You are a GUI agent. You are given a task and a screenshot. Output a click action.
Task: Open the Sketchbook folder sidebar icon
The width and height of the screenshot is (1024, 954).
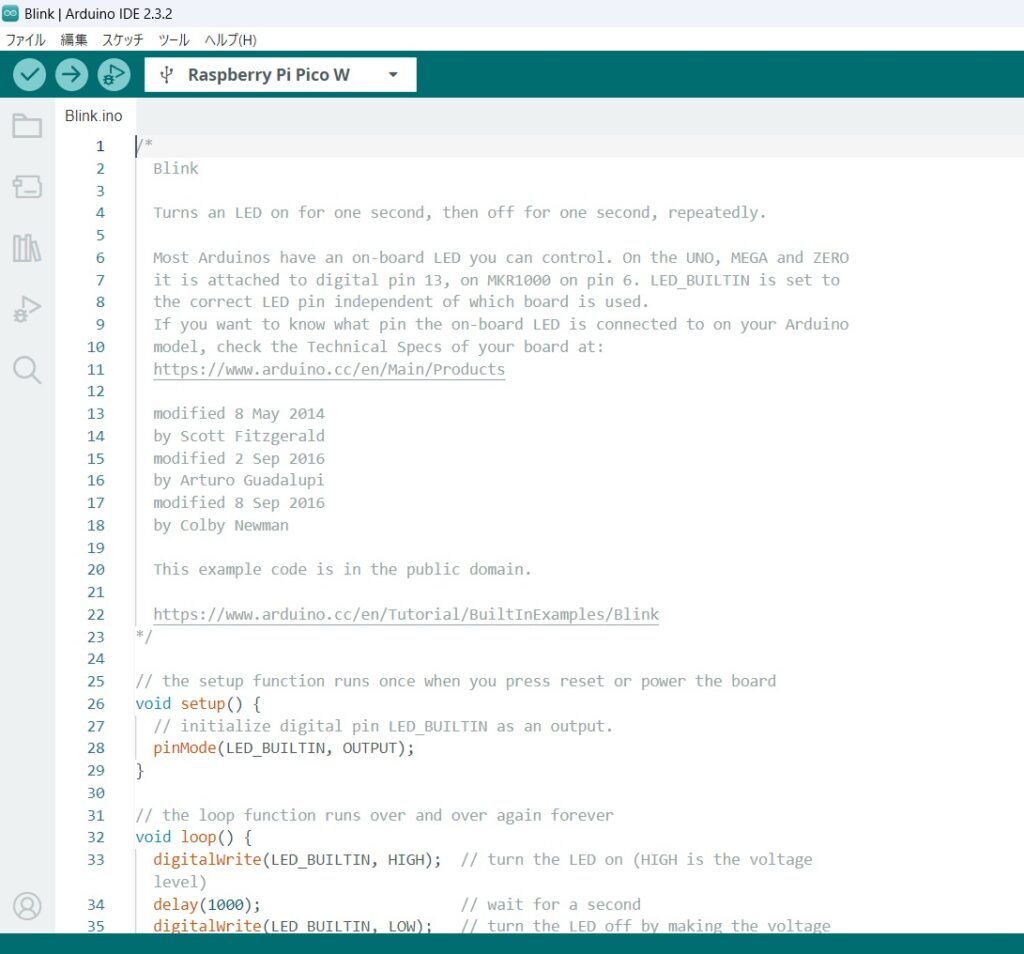(x=27, y=125)
